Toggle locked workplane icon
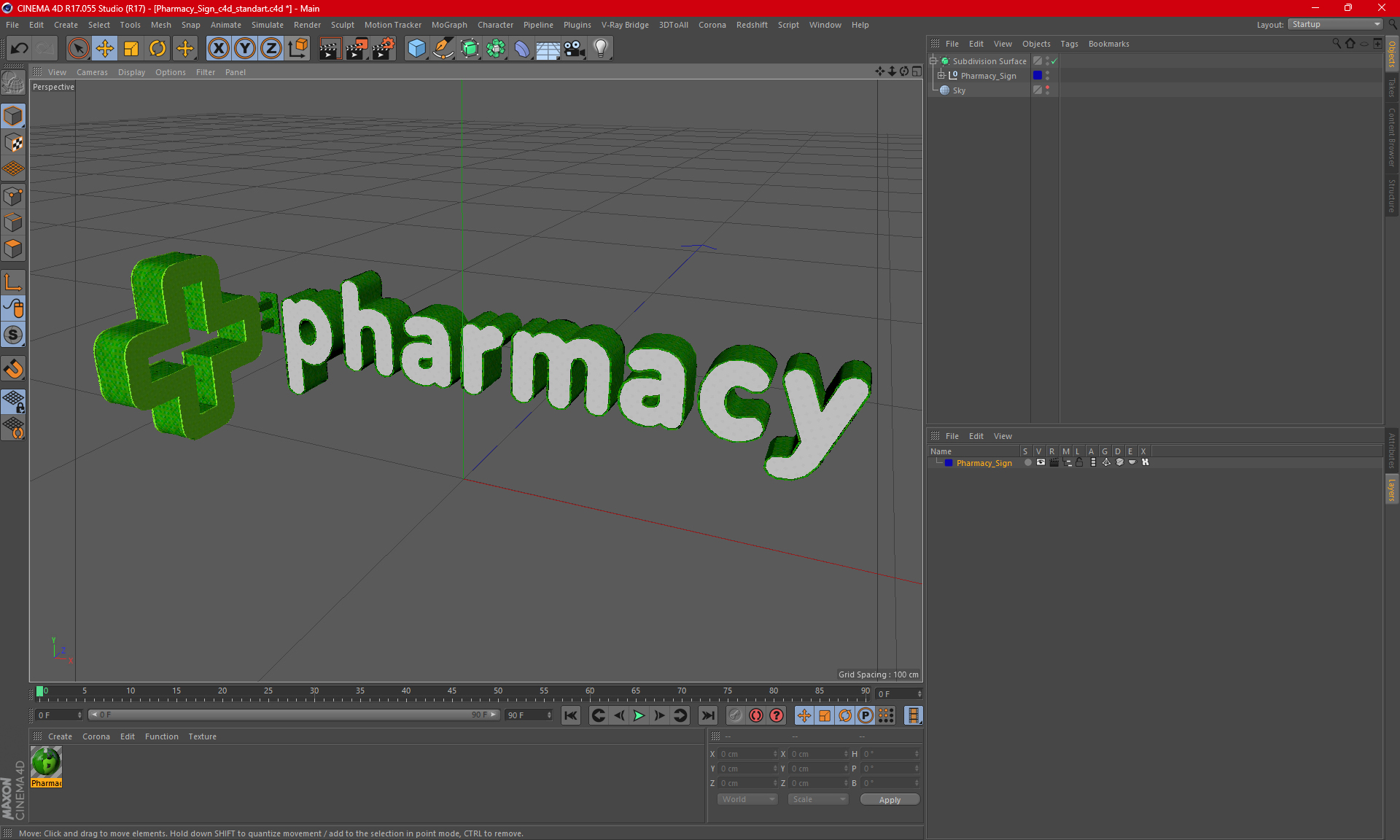The height and width of the screenshot is (840, 1400). pyautogui.click(x=13, y=401)
